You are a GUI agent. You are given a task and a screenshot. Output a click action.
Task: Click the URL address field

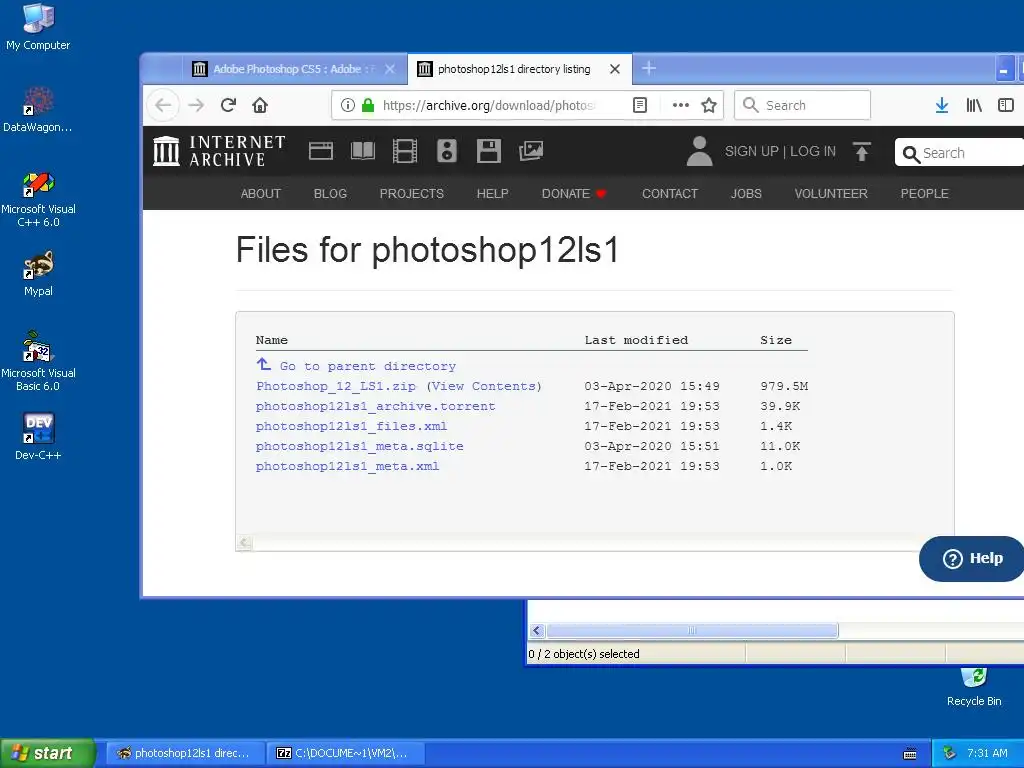point(490,105)
